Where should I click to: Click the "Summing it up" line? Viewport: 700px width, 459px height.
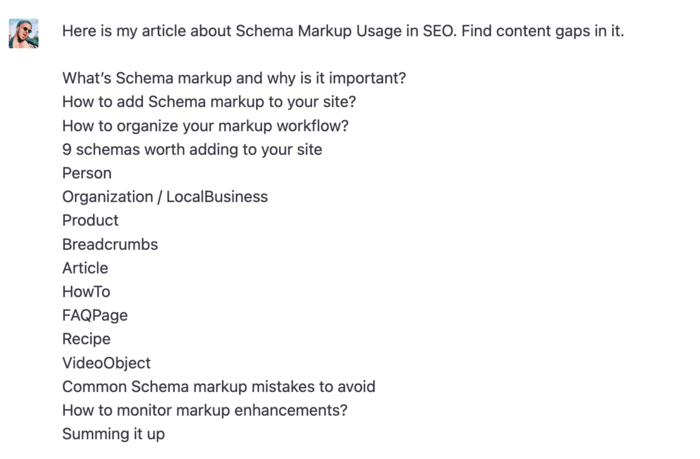(x=113, y=434)
